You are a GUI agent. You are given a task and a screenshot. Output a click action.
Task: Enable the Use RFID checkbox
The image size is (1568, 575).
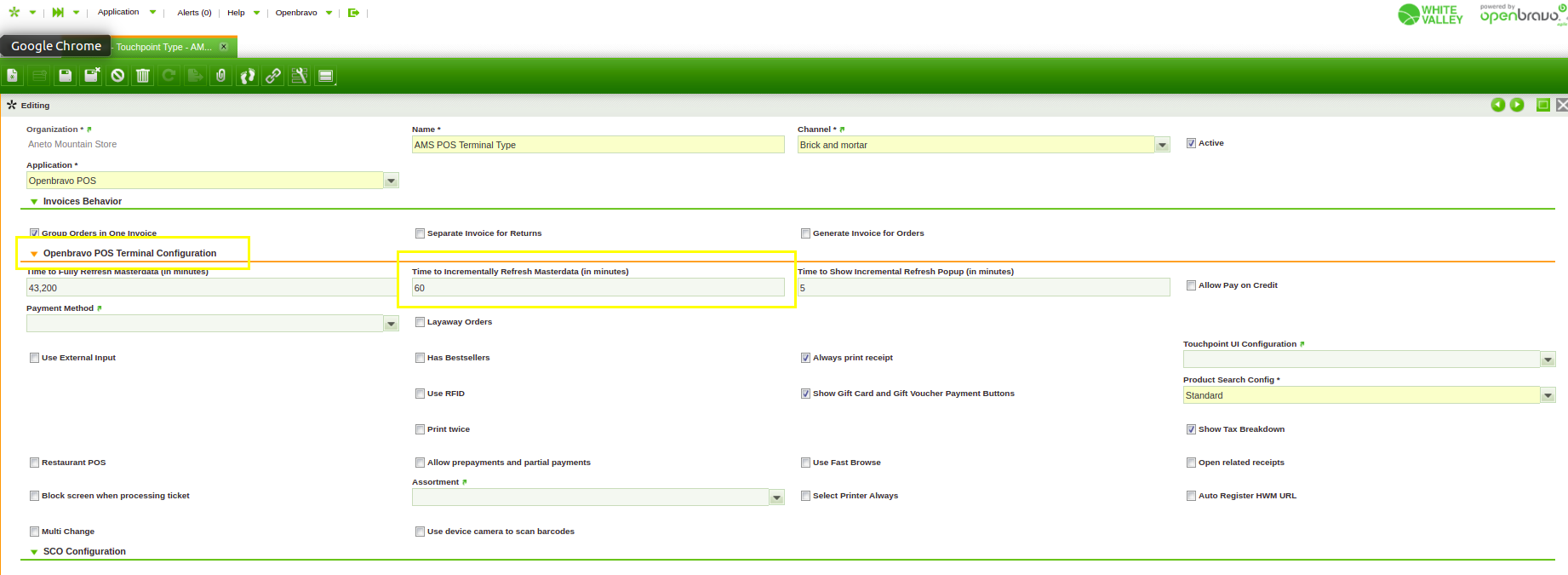pos(420,394)
